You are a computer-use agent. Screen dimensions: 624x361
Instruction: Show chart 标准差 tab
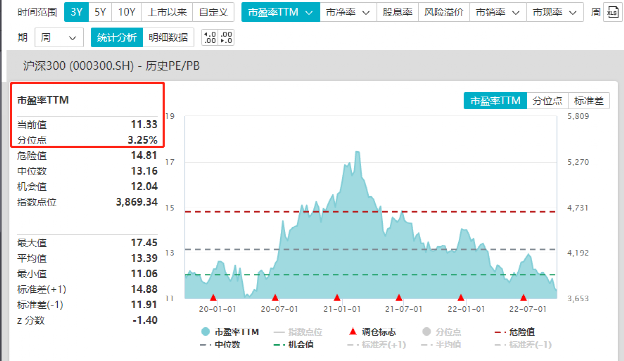point(589,101)
